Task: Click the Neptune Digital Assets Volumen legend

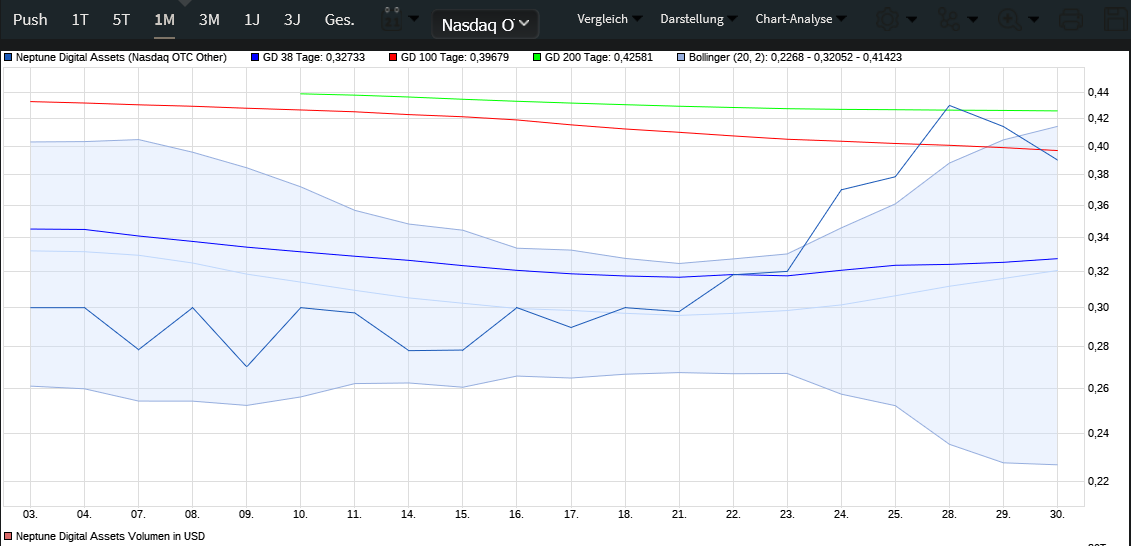Action: point(110,537)
